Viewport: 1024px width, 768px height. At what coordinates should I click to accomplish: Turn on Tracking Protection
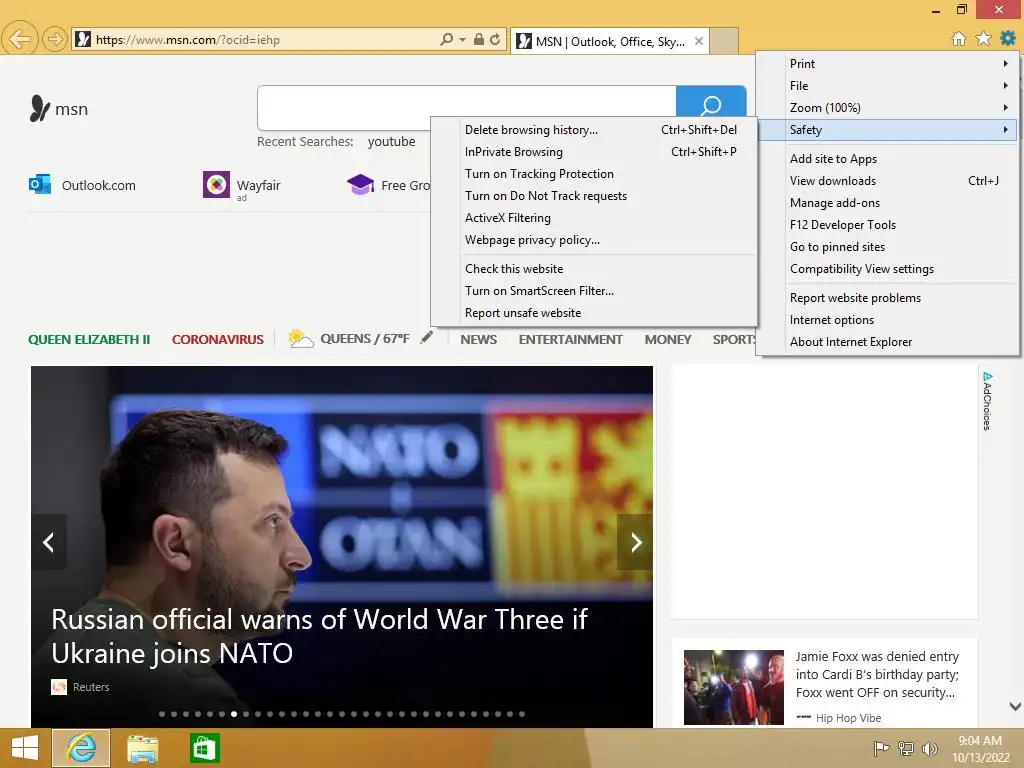click(x=594, y=174)
